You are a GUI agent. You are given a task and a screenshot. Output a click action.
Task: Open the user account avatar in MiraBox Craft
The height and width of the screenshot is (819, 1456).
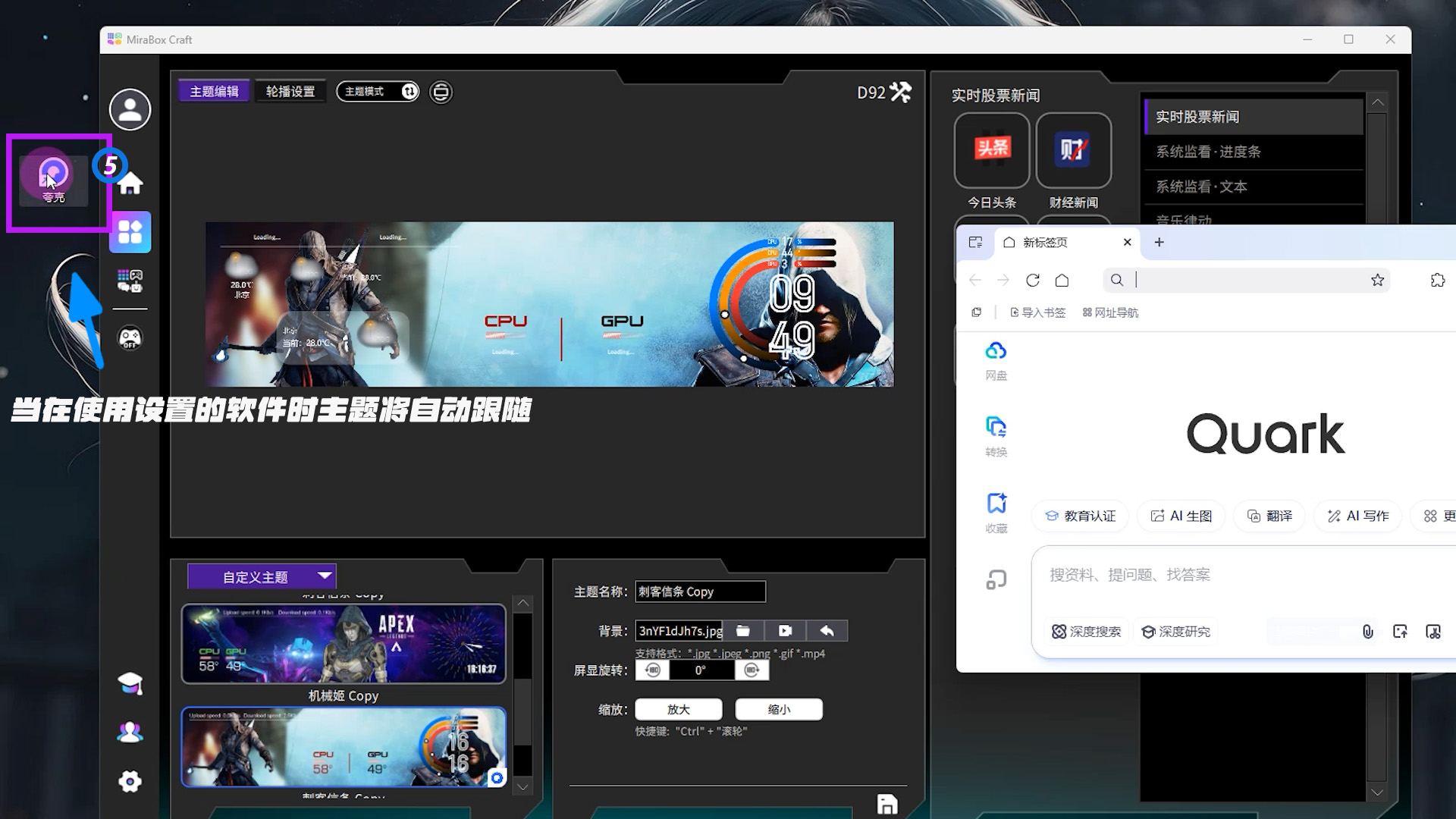[130, 109]
